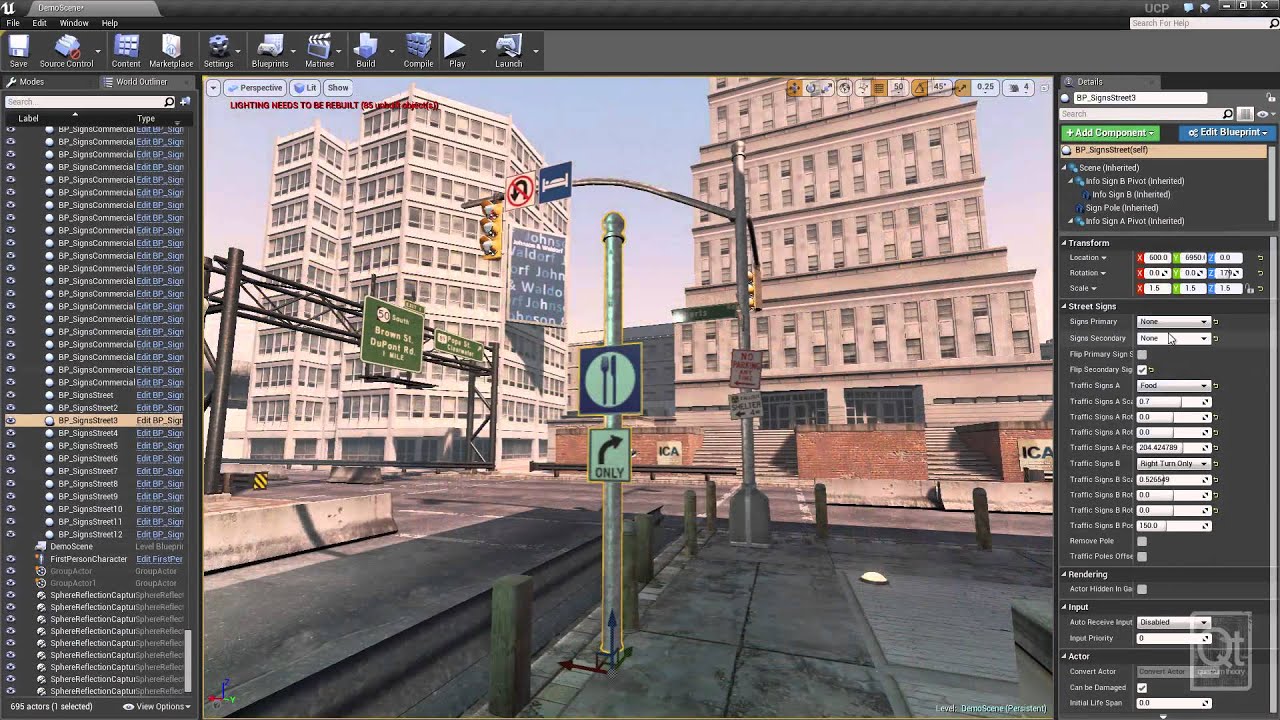Image resolution: width=1280 pixels, height=720 pixels.
Task: Toggle Actor Hidden In Game checkbox
Action: click(x=1142, y=590)
